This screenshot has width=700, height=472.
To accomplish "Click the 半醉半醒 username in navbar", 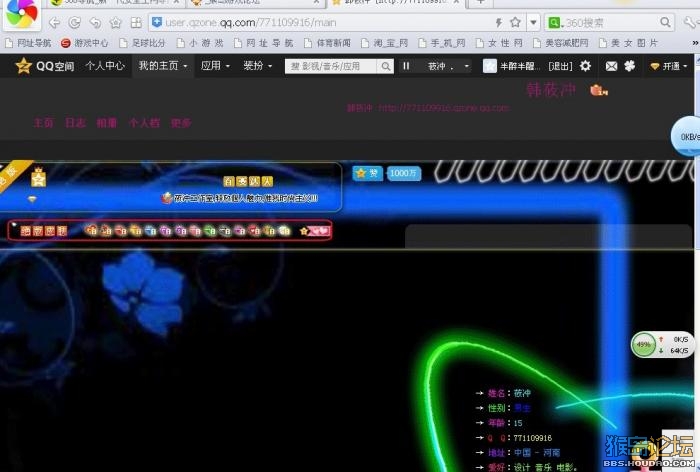I will pos(518,66).
